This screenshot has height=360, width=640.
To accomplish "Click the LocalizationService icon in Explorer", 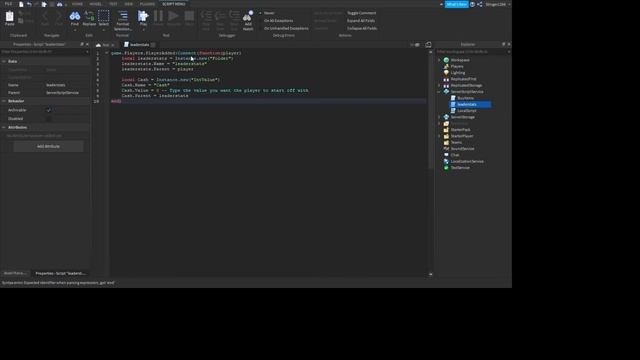I will click(x=446, y=161).
